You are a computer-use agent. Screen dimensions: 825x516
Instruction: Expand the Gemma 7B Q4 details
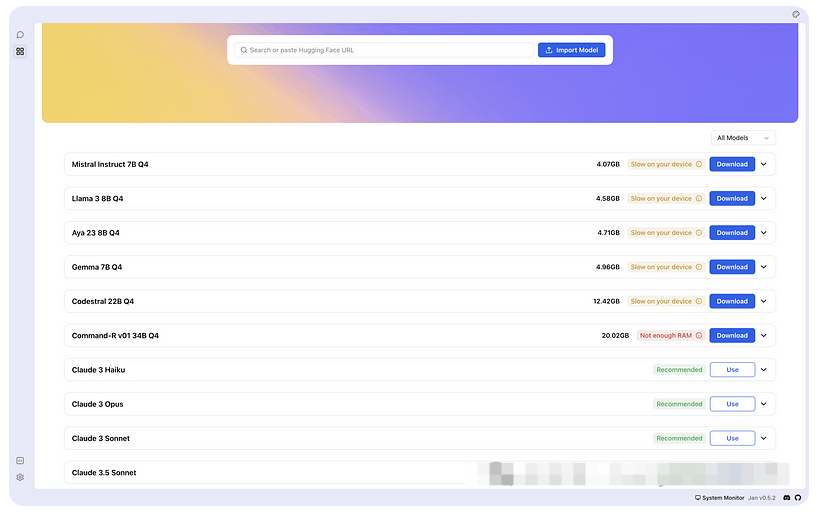click(764, 267)
